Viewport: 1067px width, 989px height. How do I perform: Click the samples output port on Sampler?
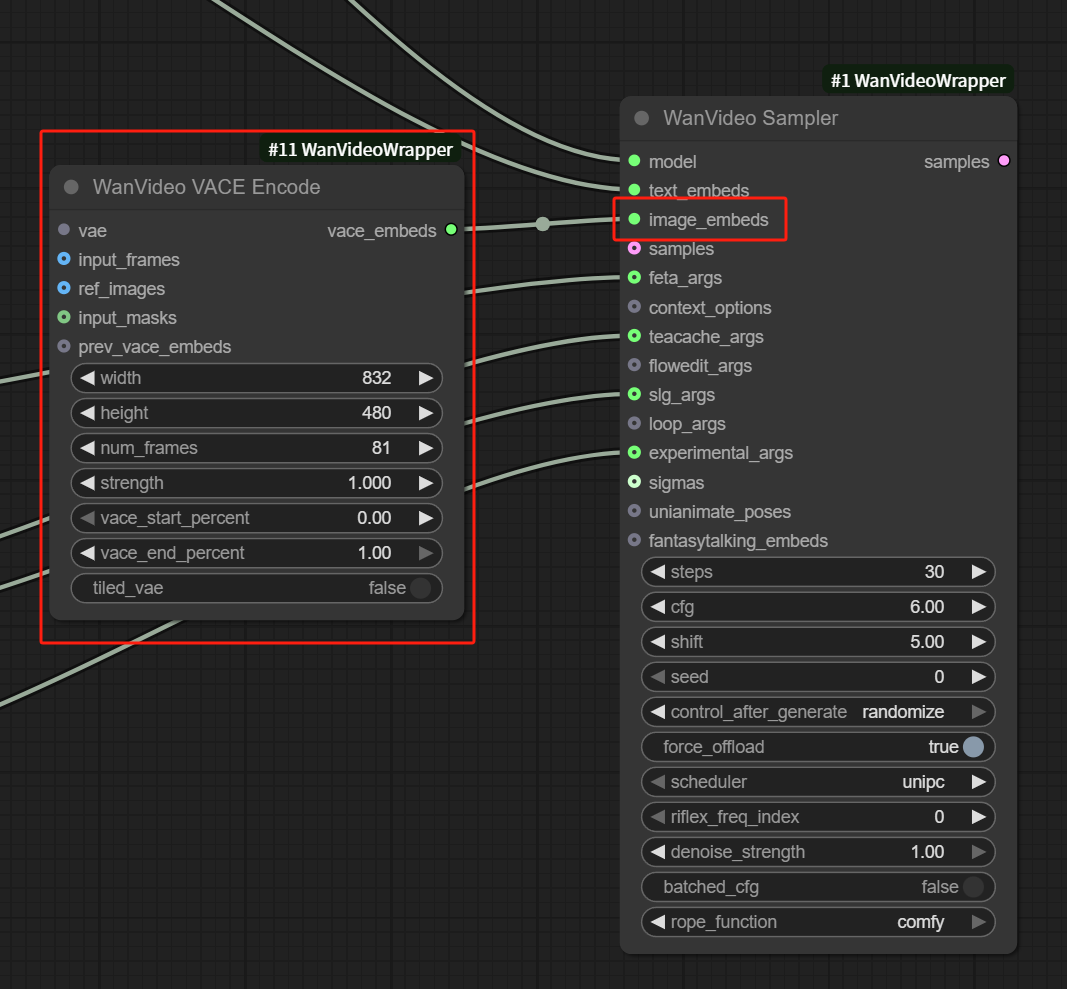pyautogui.click(x=1004, y=161)
